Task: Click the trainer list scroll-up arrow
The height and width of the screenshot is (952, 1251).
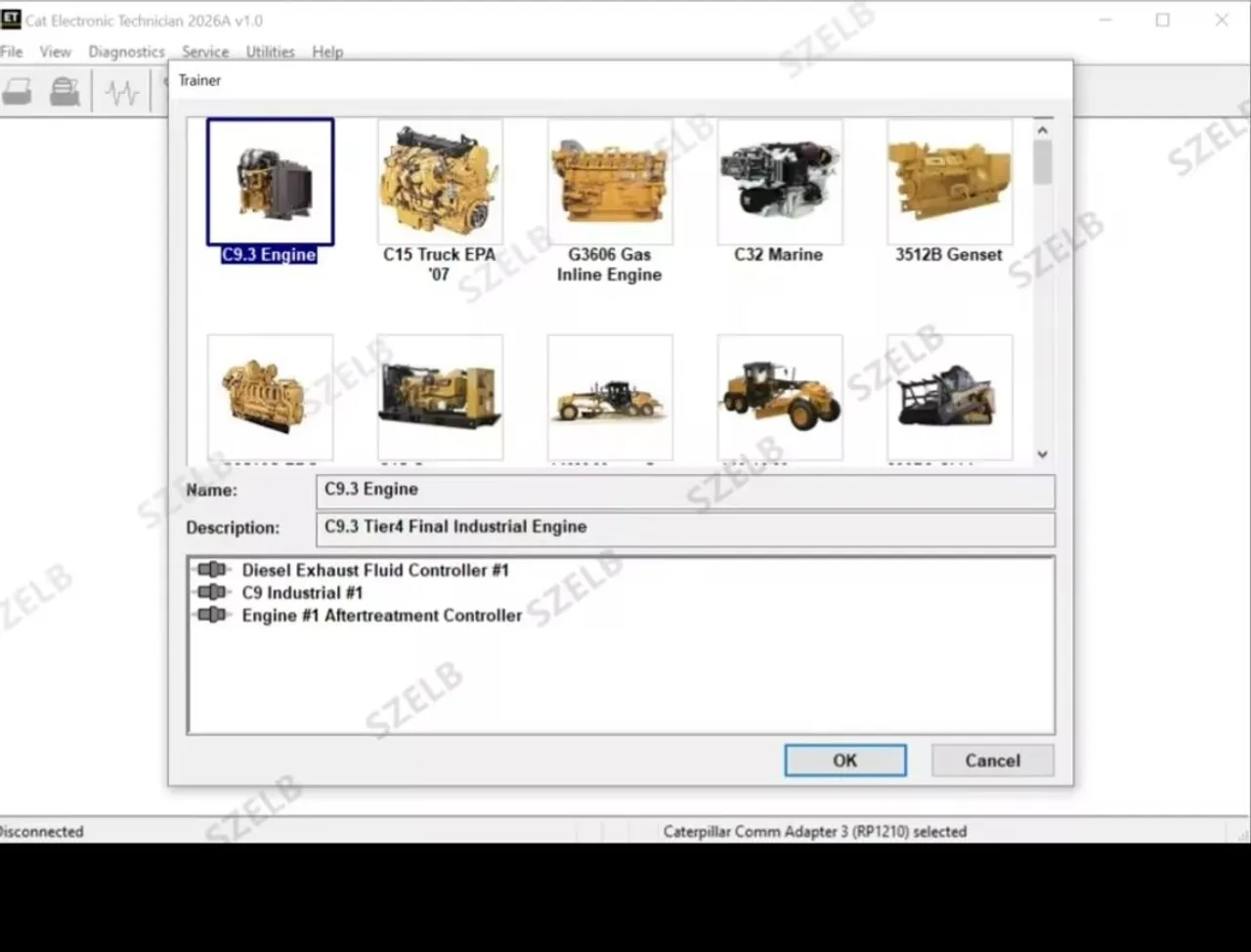Action: pyautogui.click(x=1043, y=129)
